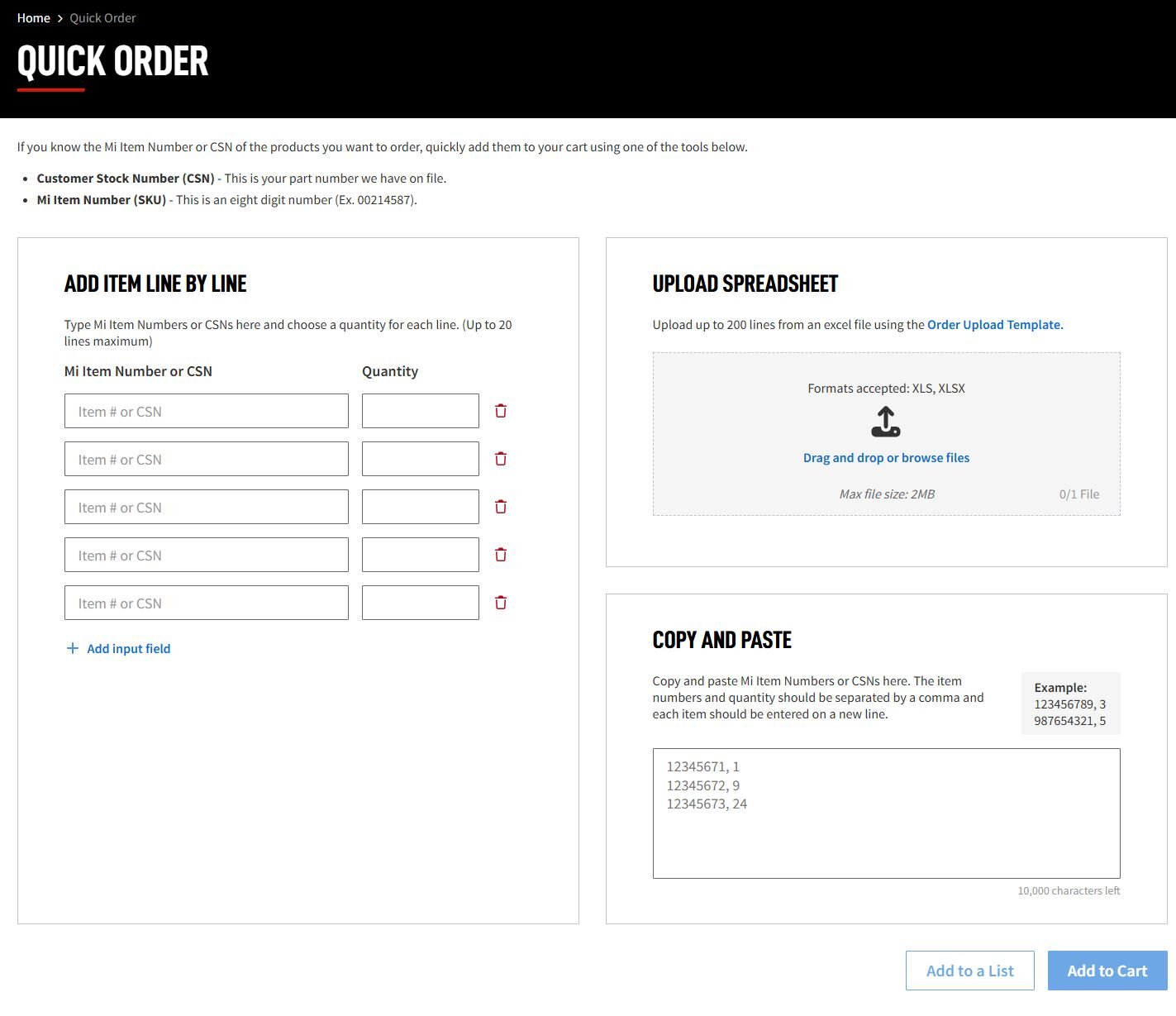Click the third row quantity field
The height and width of the screenshot is (1016, 1176).
tap(420, 506)
